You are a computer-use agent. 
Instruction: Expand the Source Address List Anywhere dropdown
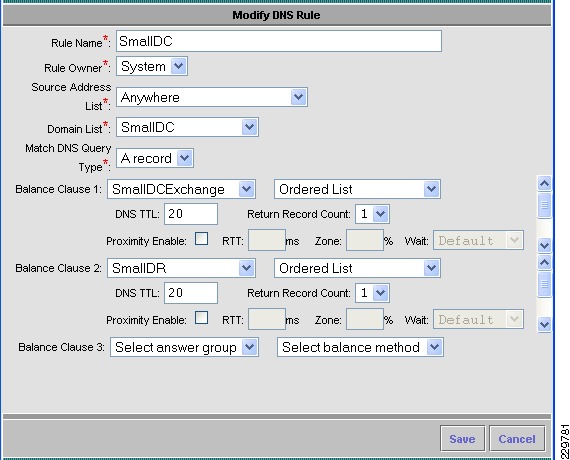(212, 97)
